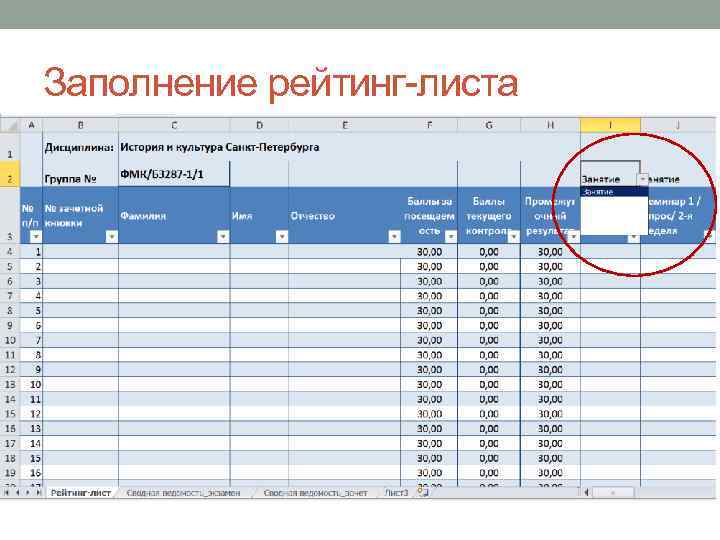This screenshot has height=540, width=720.
Task: Click 30,00 in column F of row 18
Action: pyautogui.click(x=429, y=458)
